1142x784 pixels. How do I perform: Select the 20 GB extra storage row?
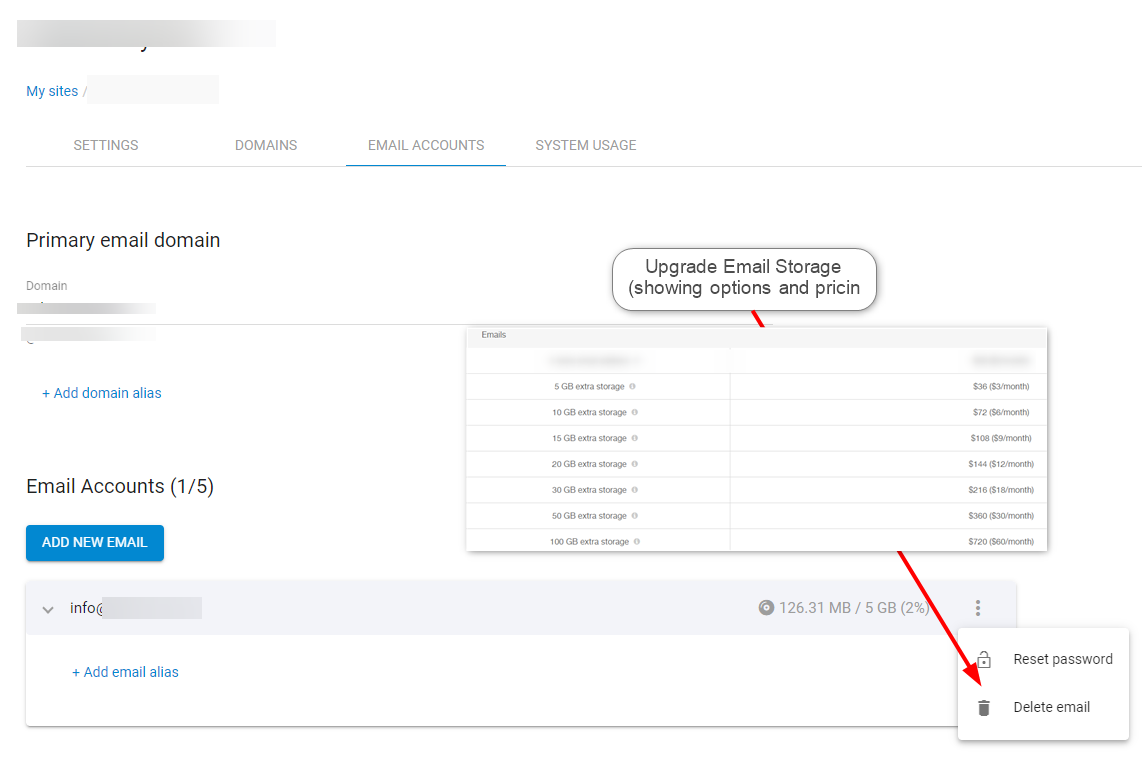[x=756, y=464]
